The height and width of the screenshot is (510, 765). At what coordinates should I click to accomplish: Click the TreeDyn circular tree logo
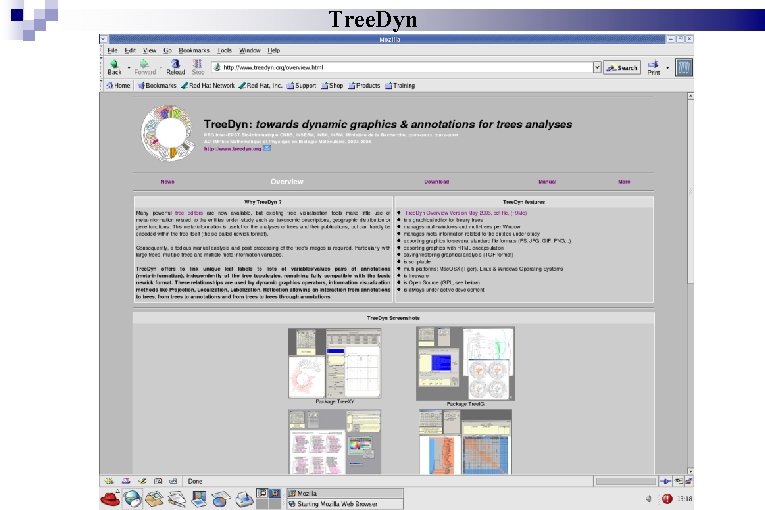(167, 133)
